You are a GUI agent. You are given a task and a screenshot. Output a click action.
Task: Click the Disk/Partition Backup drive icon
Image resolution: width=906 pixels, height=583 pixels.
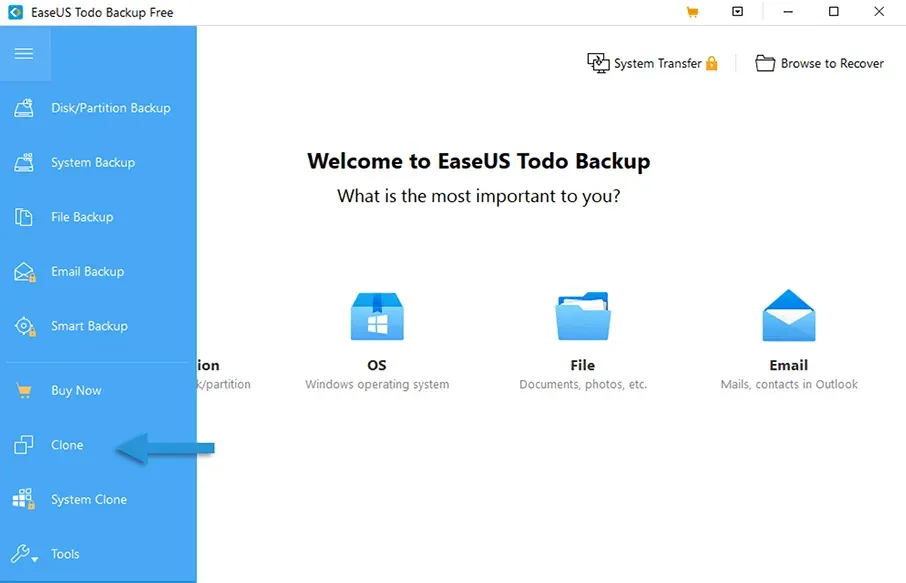tap(24, 108)
